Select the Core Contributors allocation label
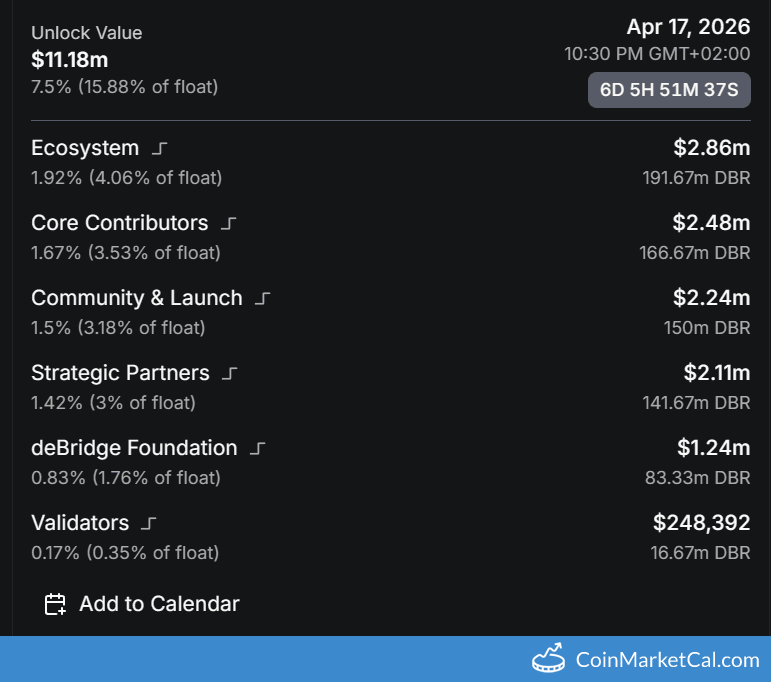 click(120, 223)
